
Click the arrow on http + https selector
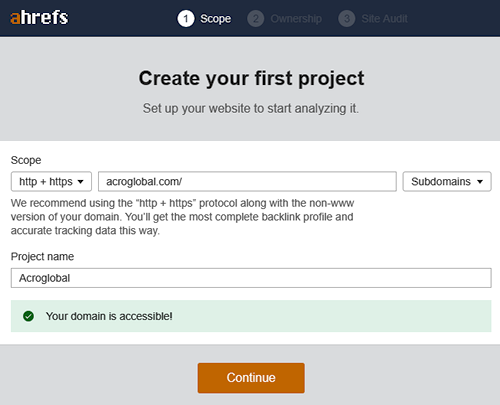point(80,182)
